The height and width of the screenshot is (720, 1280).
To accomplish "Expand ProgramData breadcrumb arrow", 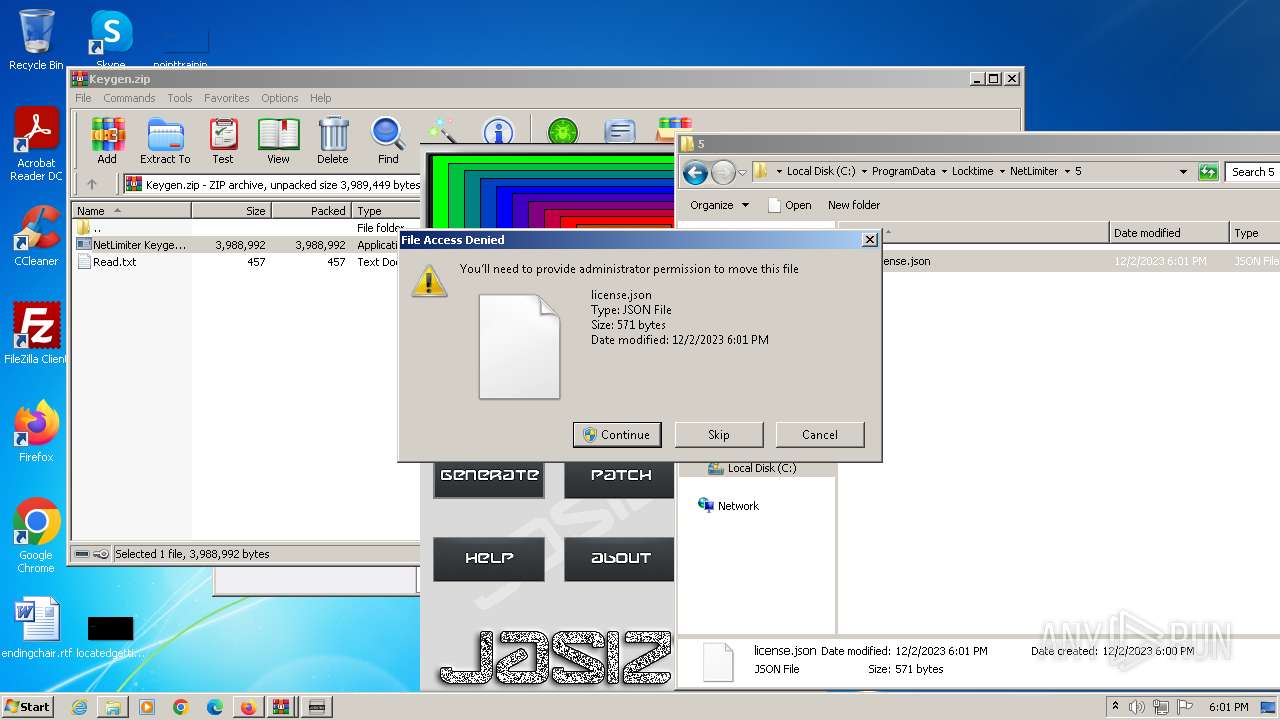I will 943,172.
